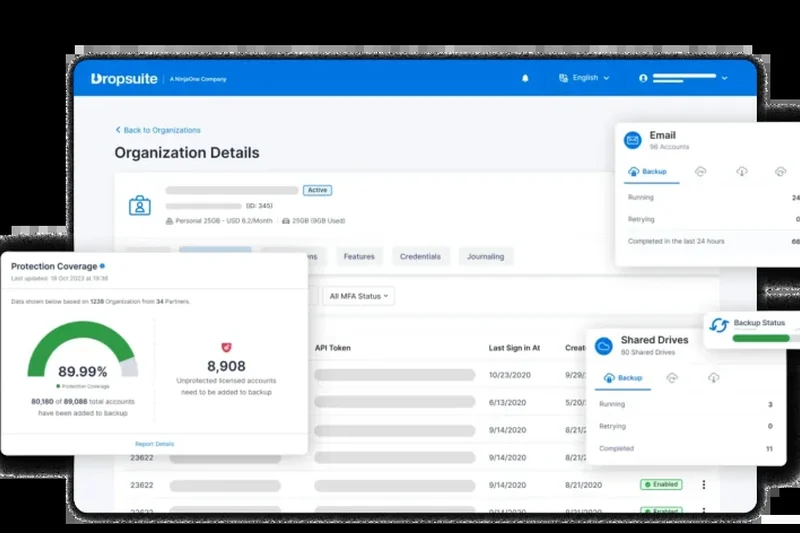
Task: Click the language globe icon
Action: coord(563,78)
